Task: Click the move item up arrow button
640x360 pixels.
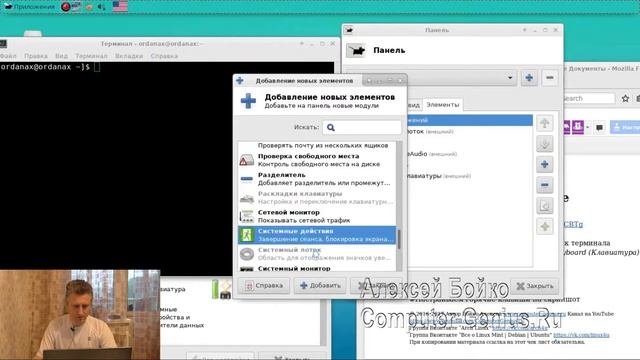Action: [x=544, y=123]
